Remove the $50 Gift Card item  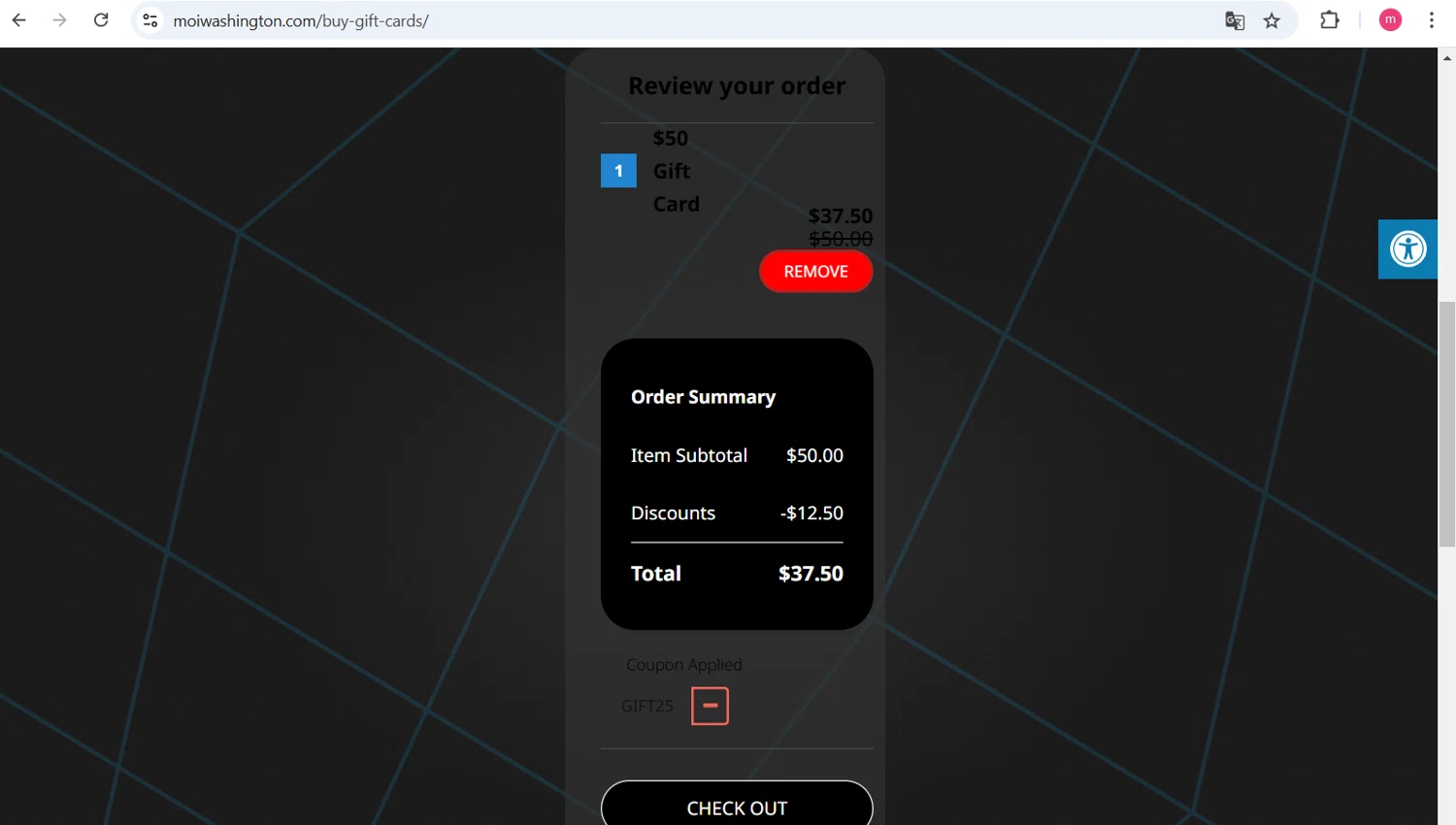click(815, 271)
